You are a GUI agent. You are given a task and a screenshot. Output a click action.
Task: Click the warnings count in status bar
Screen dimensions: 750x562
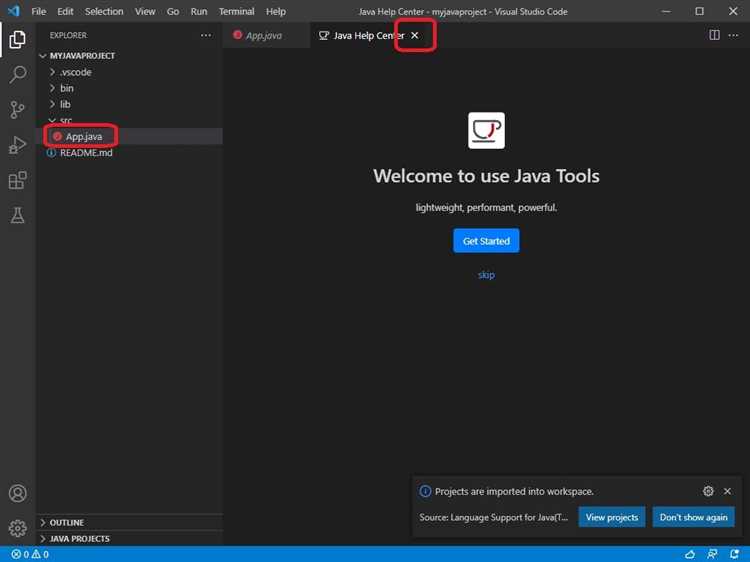40,554
